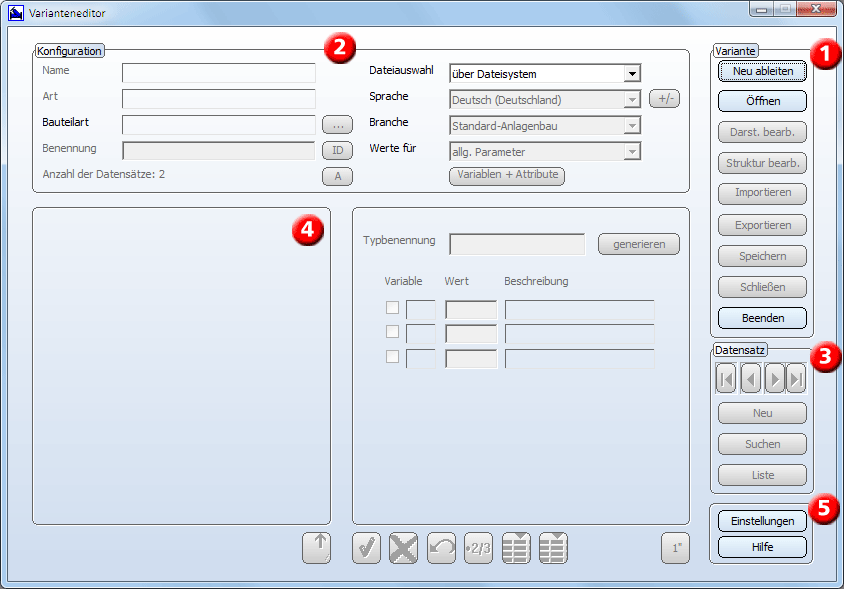This screenshot has height=589, width=844.
Task: Go to previous Datensatz record
Action: pos(750,379)
